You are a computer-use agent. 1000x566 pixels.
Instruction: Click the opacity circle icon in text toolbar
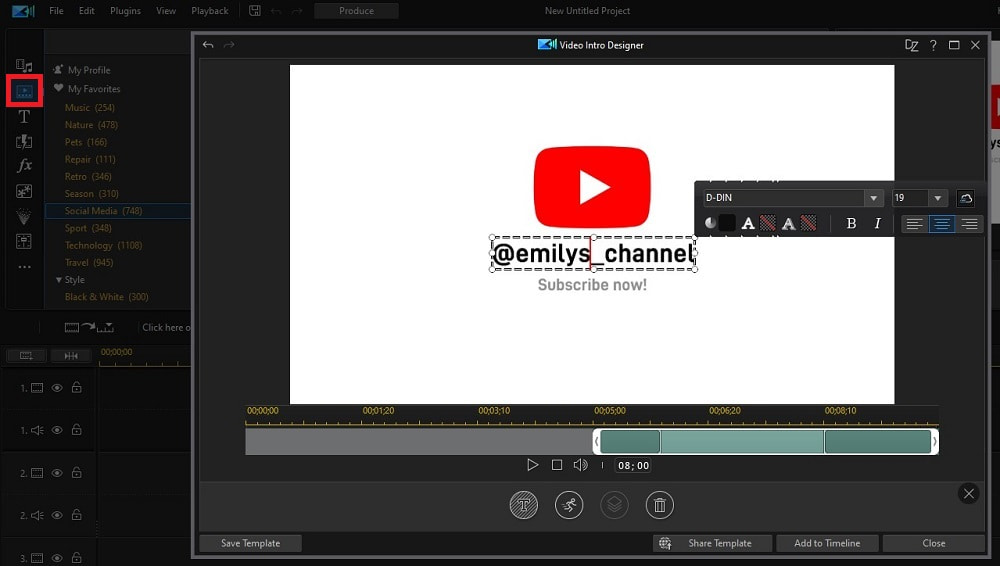(x=710, y=223)
